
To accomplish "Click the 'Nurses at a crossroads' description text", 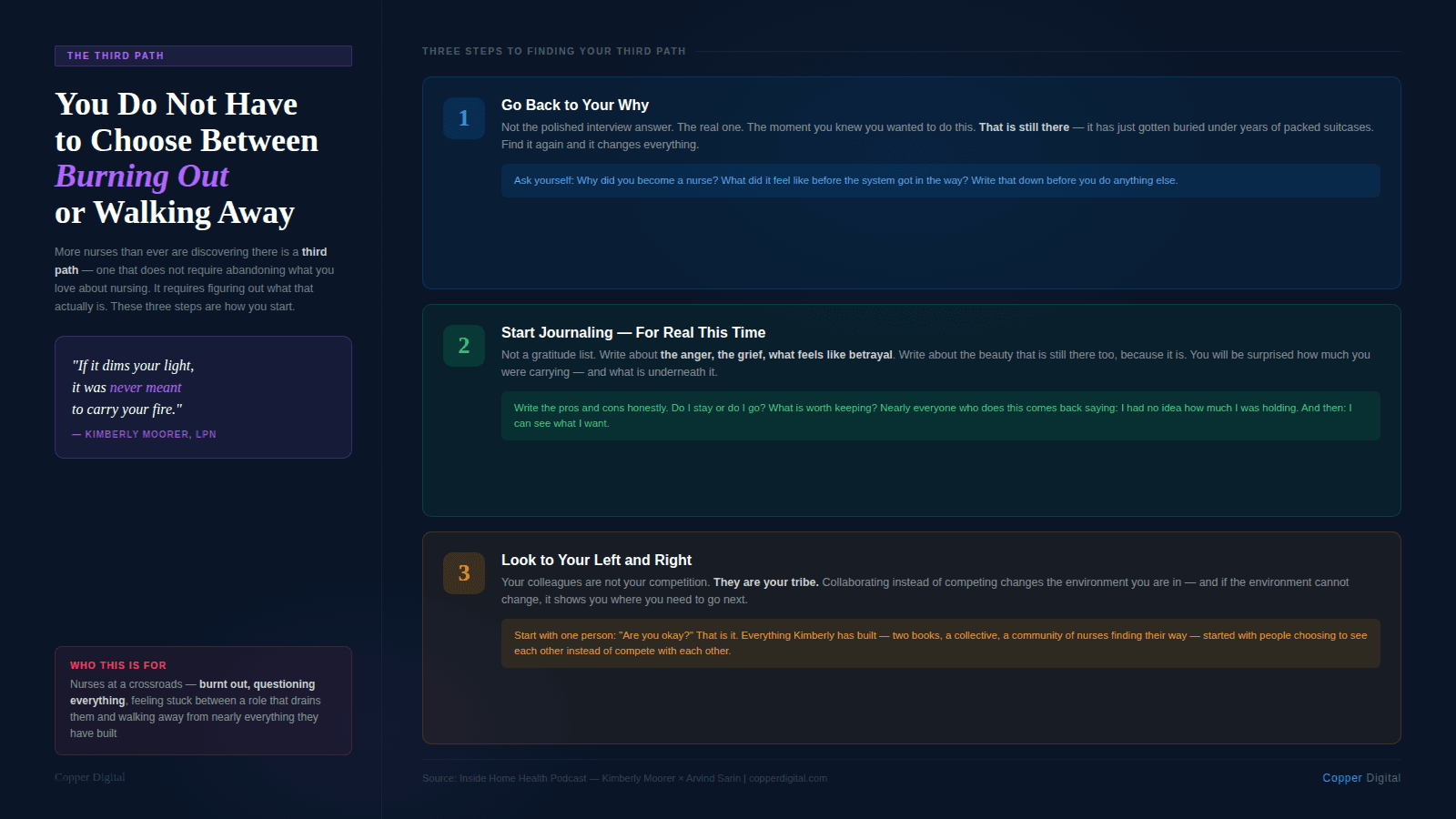I will point(197,709).
